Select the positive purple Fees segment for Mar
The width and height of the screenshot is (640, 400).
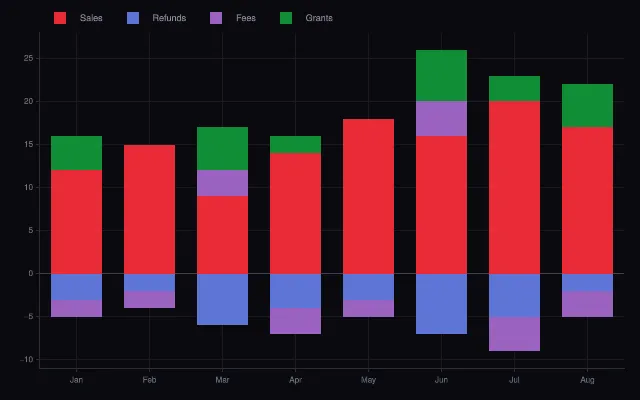click(x=222, y=183)
